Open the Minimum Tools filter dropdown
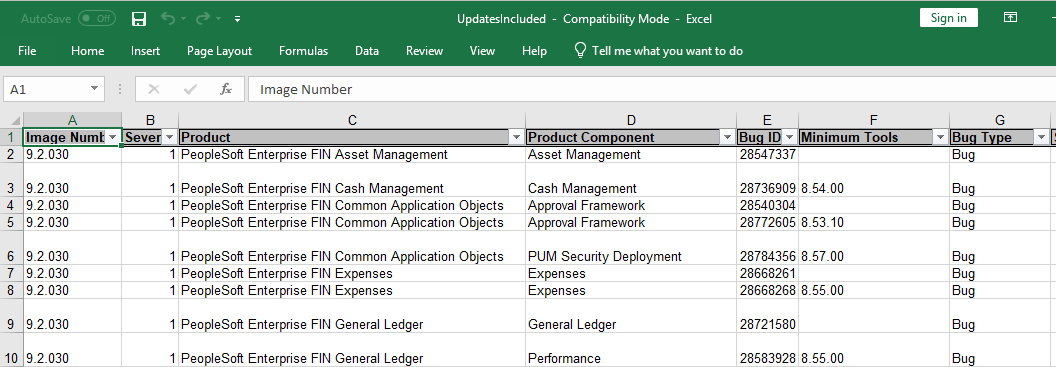Screen dimensions: 1056x367 pos(942,137)
